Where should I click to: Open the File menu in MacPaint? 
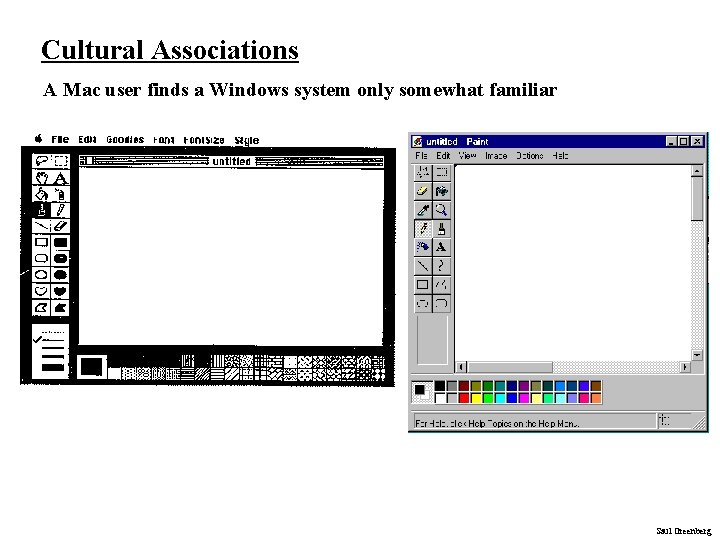pos(60,139)
